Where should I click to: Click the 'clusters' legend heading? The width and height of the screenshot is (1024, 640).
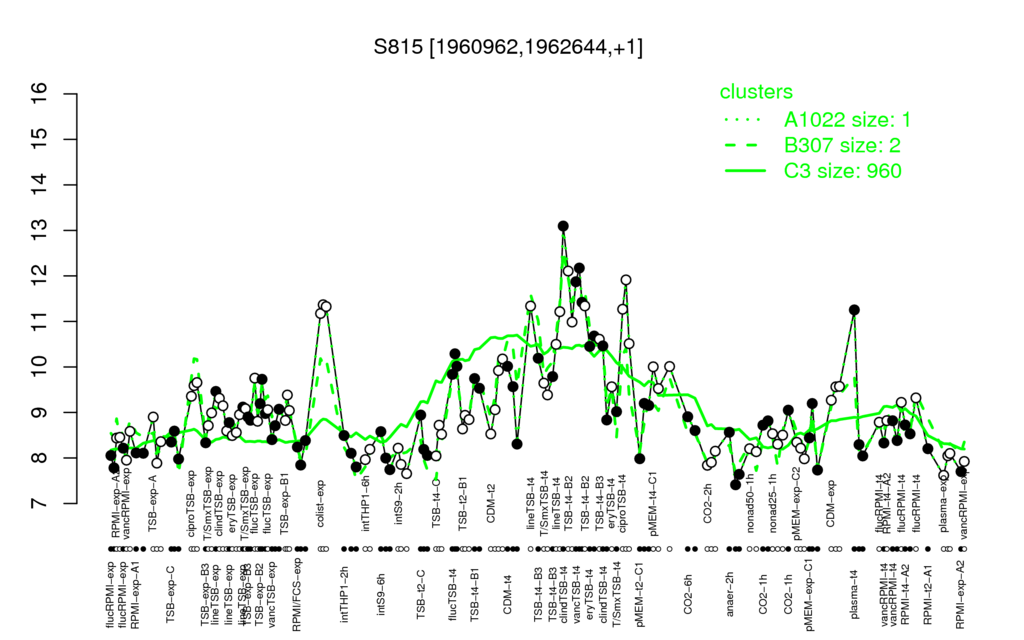click(x=756, y=91)
